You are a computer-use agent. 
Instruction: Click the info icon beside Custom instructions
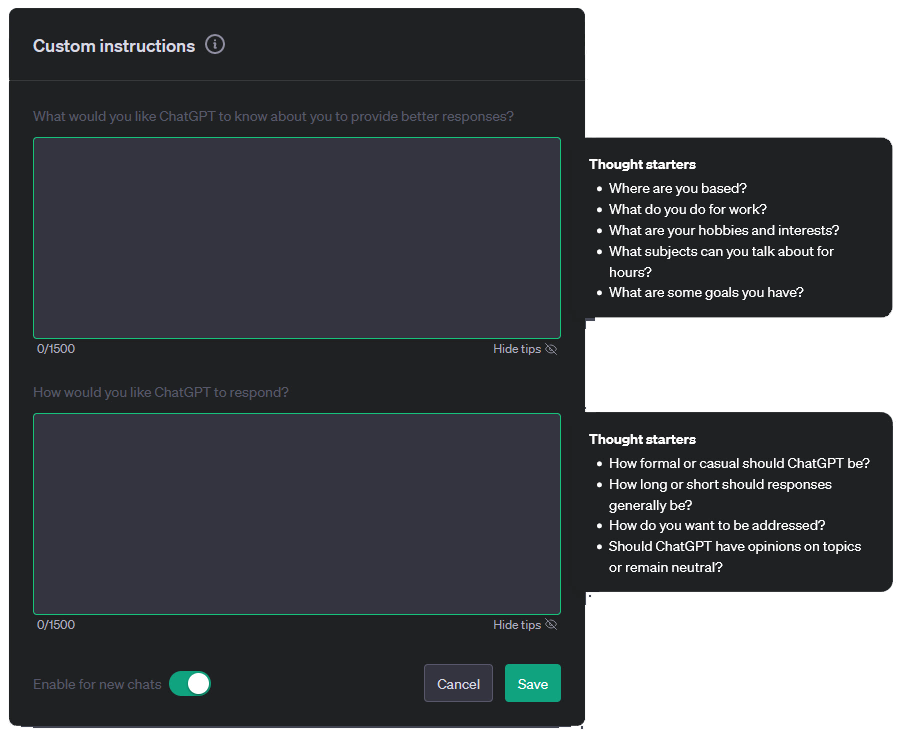click(215, 44)
